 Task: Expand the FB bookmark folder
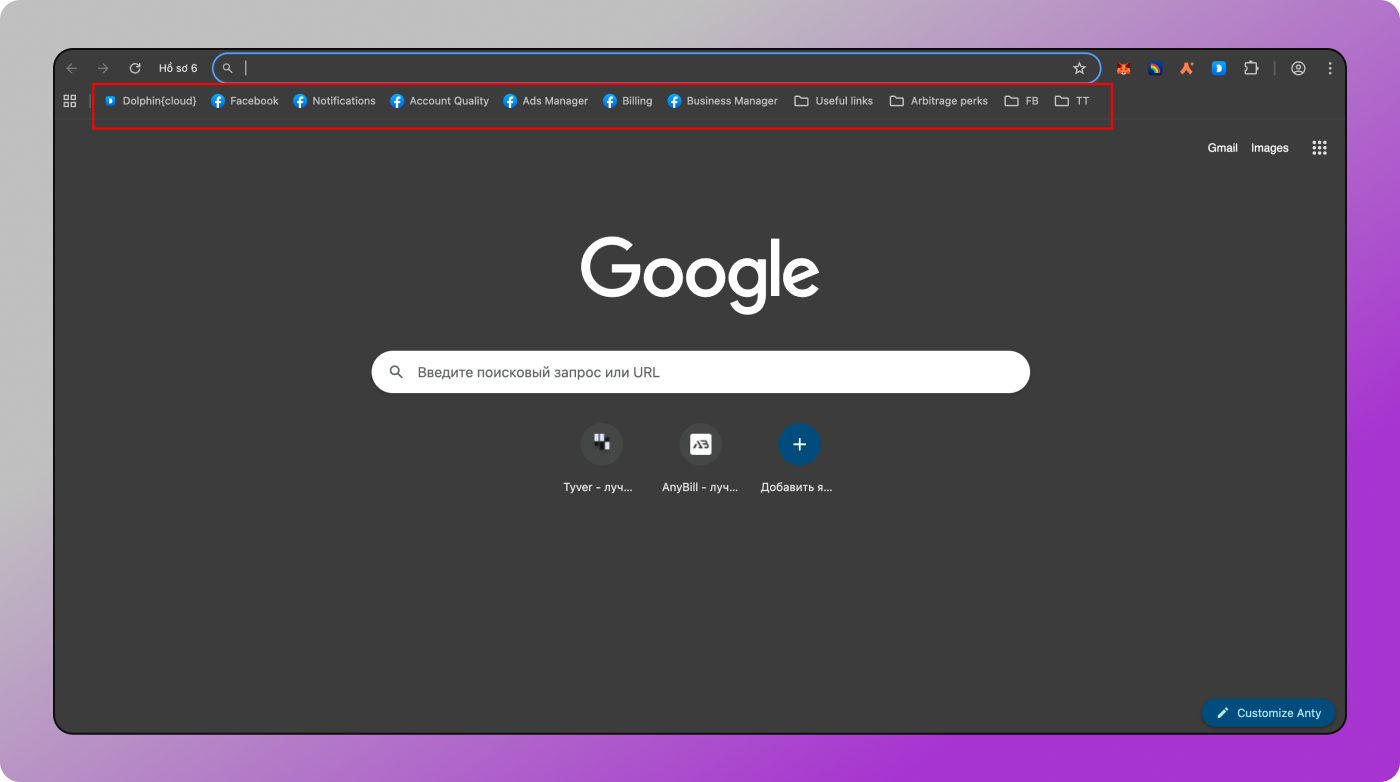[1021, 101]
